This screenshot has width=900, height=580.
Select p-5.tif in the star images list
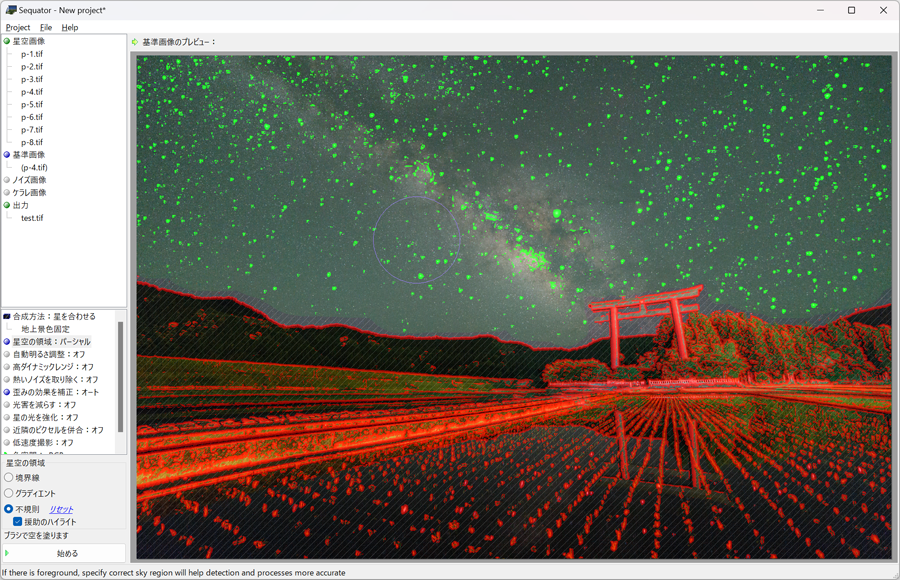[x=32, y=104]
